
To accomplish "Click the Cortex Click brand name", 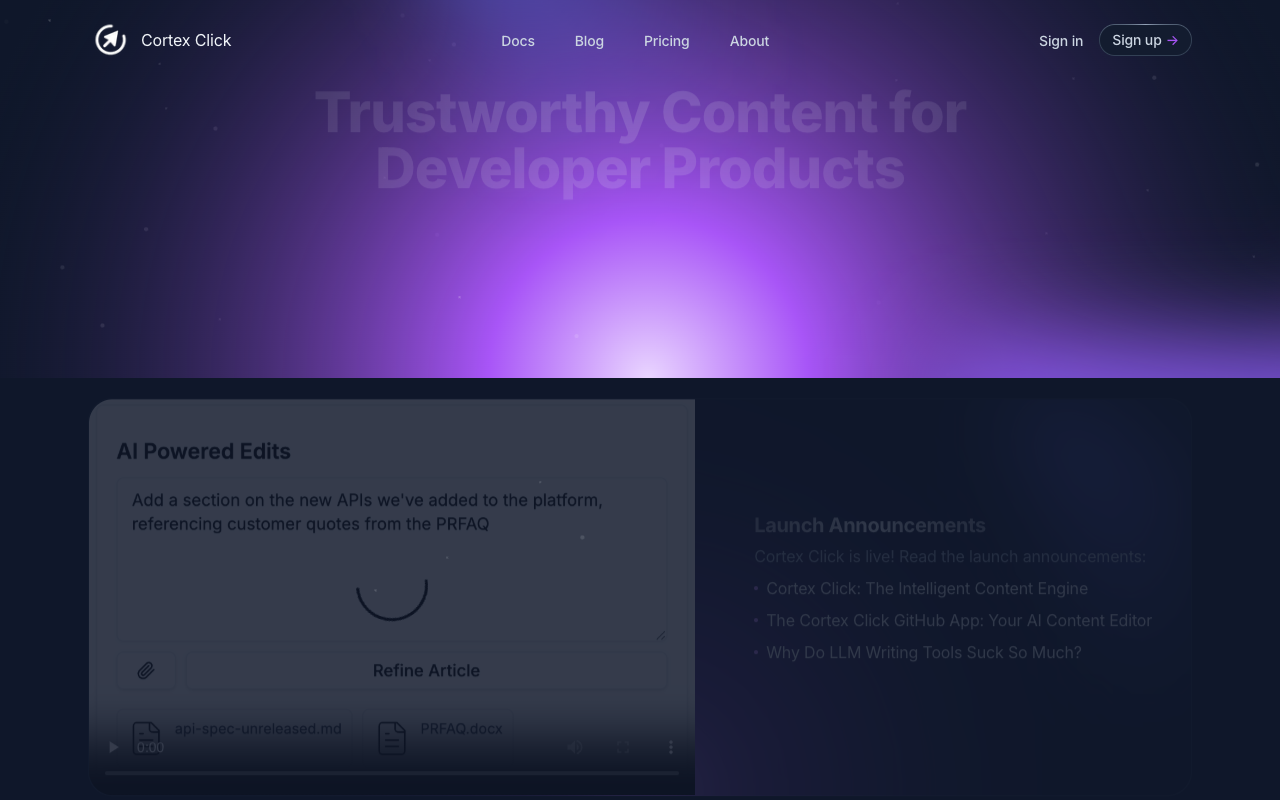I will click(186, 40).
